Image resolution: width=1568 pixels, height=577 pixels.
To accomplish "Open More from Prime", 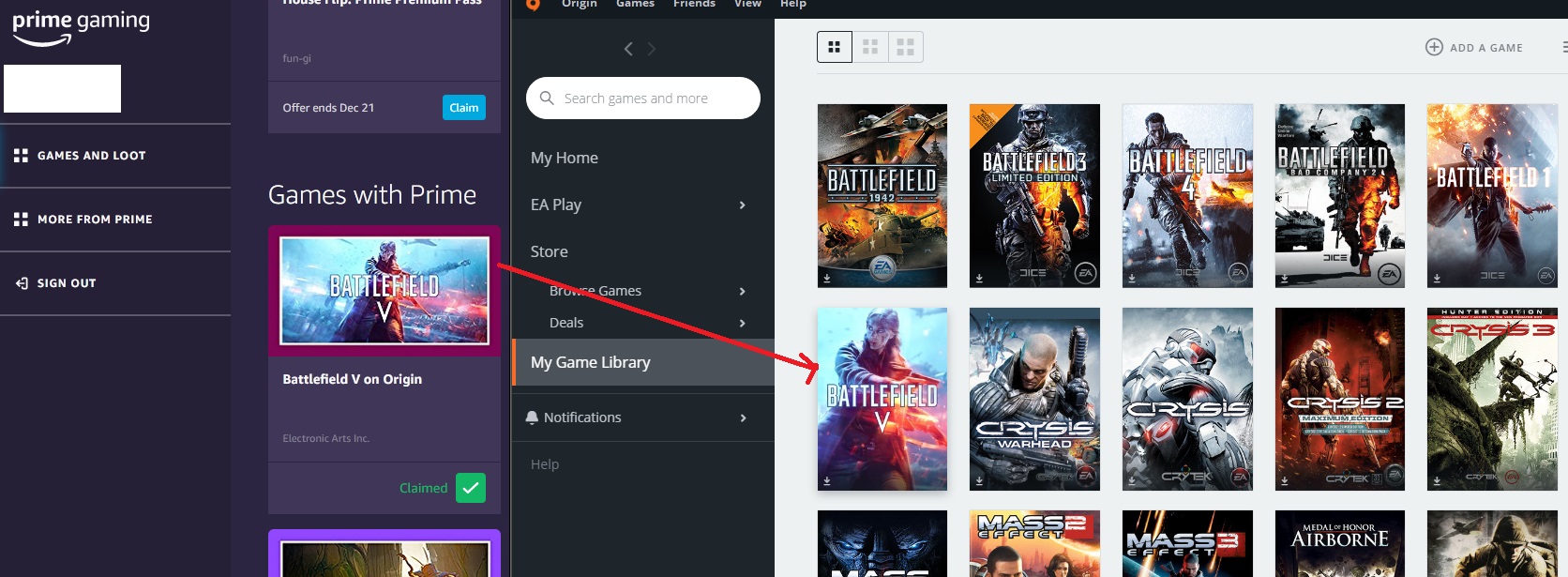I will tap(115, 220).
